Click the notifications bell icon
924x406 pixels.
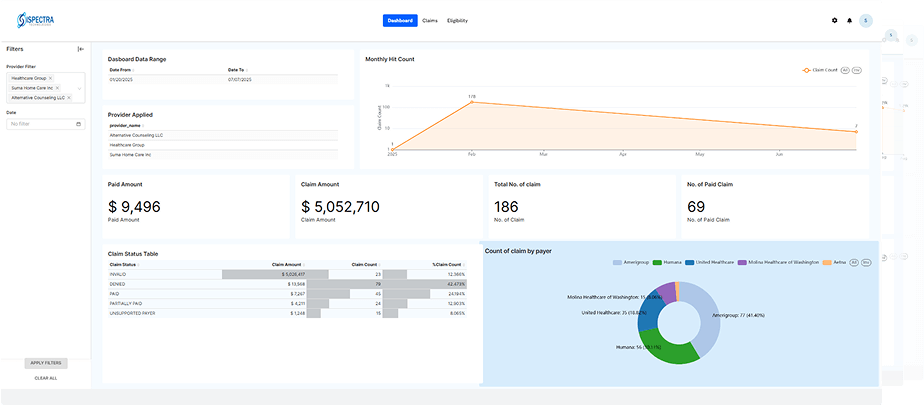click(850, 20)
